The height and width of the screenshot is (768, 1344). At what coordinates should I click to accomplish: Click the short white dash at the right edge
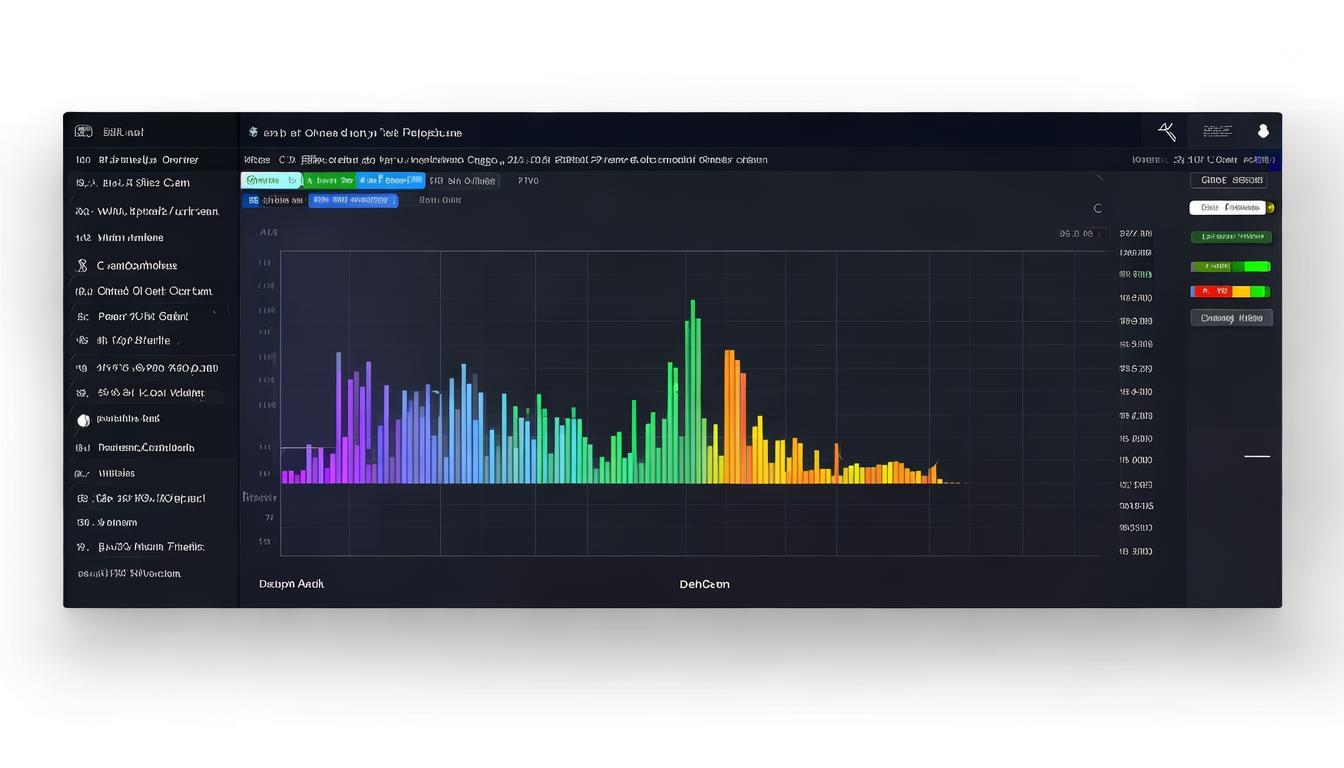point(1257,456)
